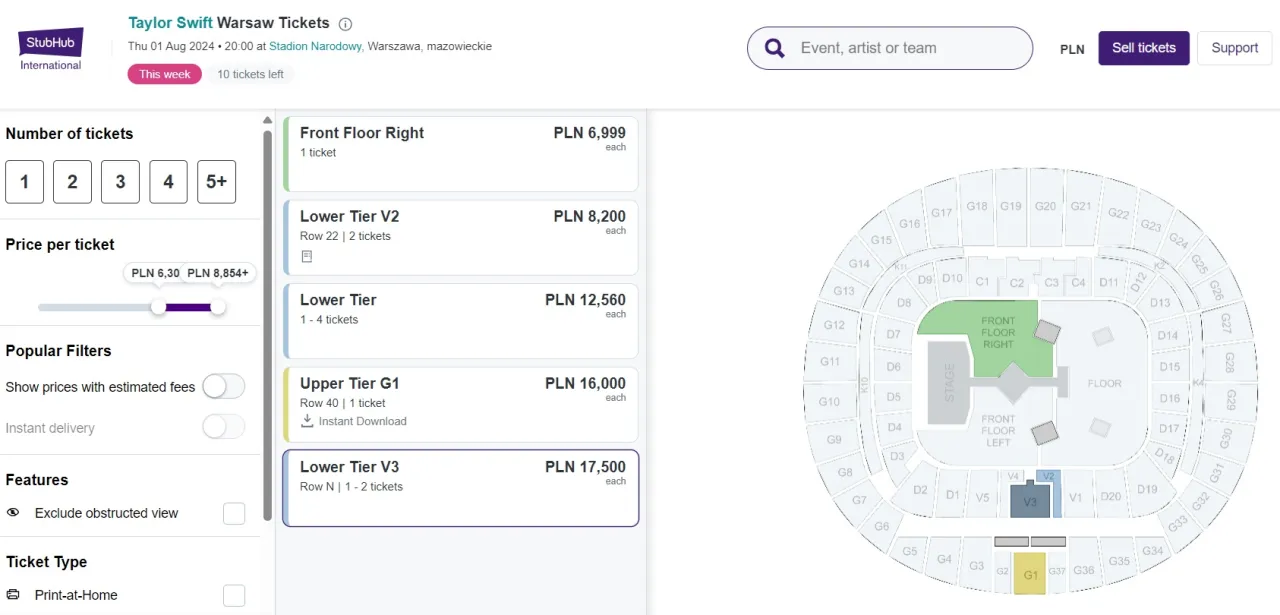Open the Support page
The width and height of the screenshot is (1280, 615).
[1234, 47]
